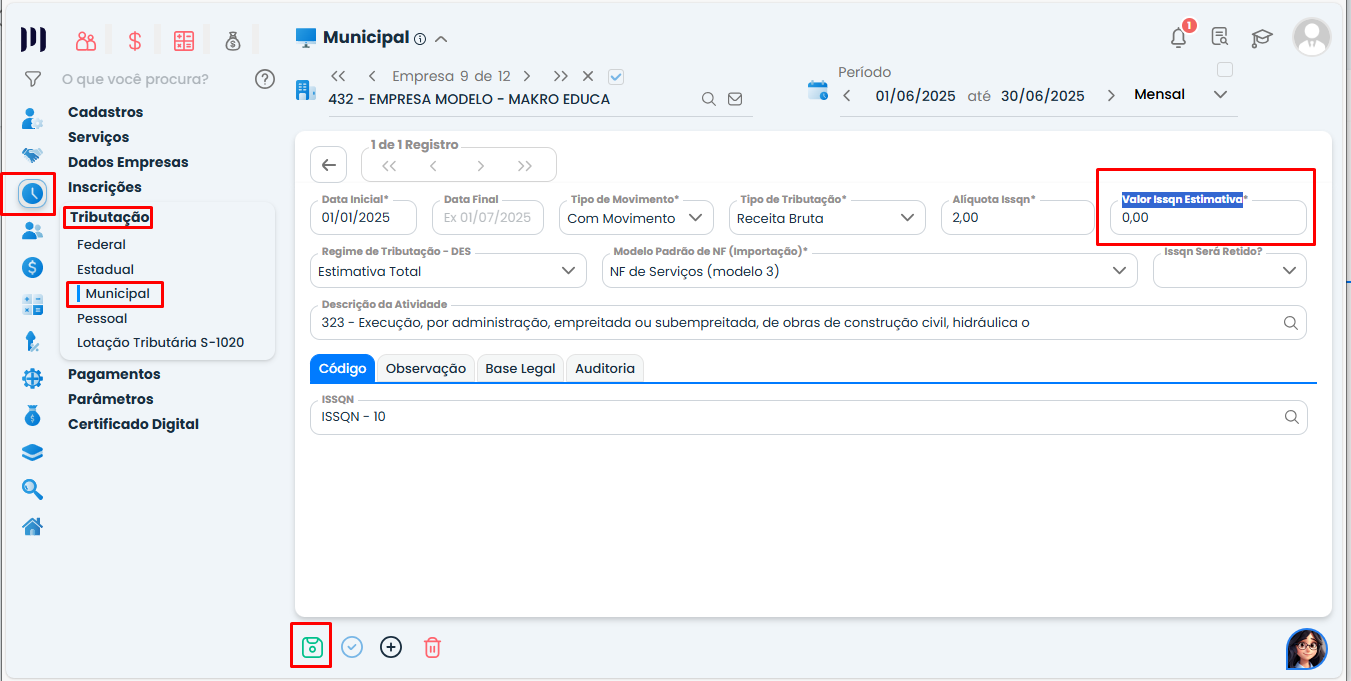Select Federal under Tributação

pos(101,244)
